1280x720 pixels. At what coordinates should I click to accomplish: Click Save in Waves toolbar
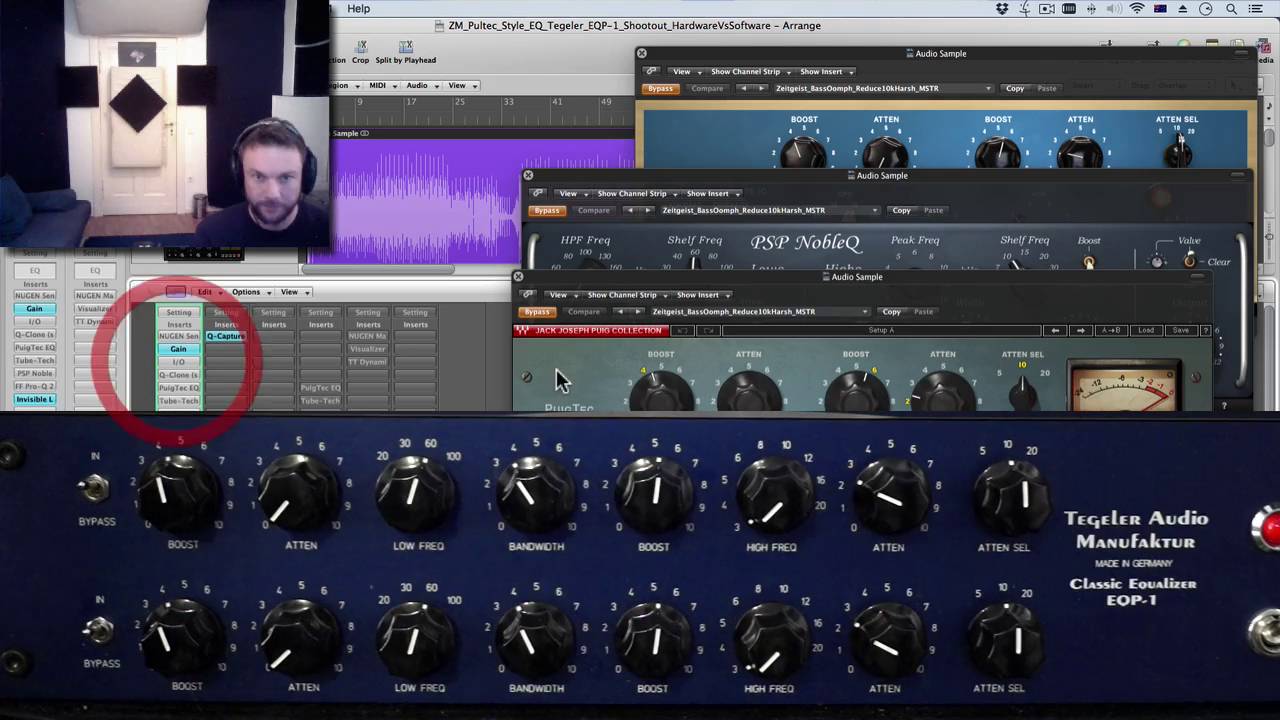point(1181,330)
